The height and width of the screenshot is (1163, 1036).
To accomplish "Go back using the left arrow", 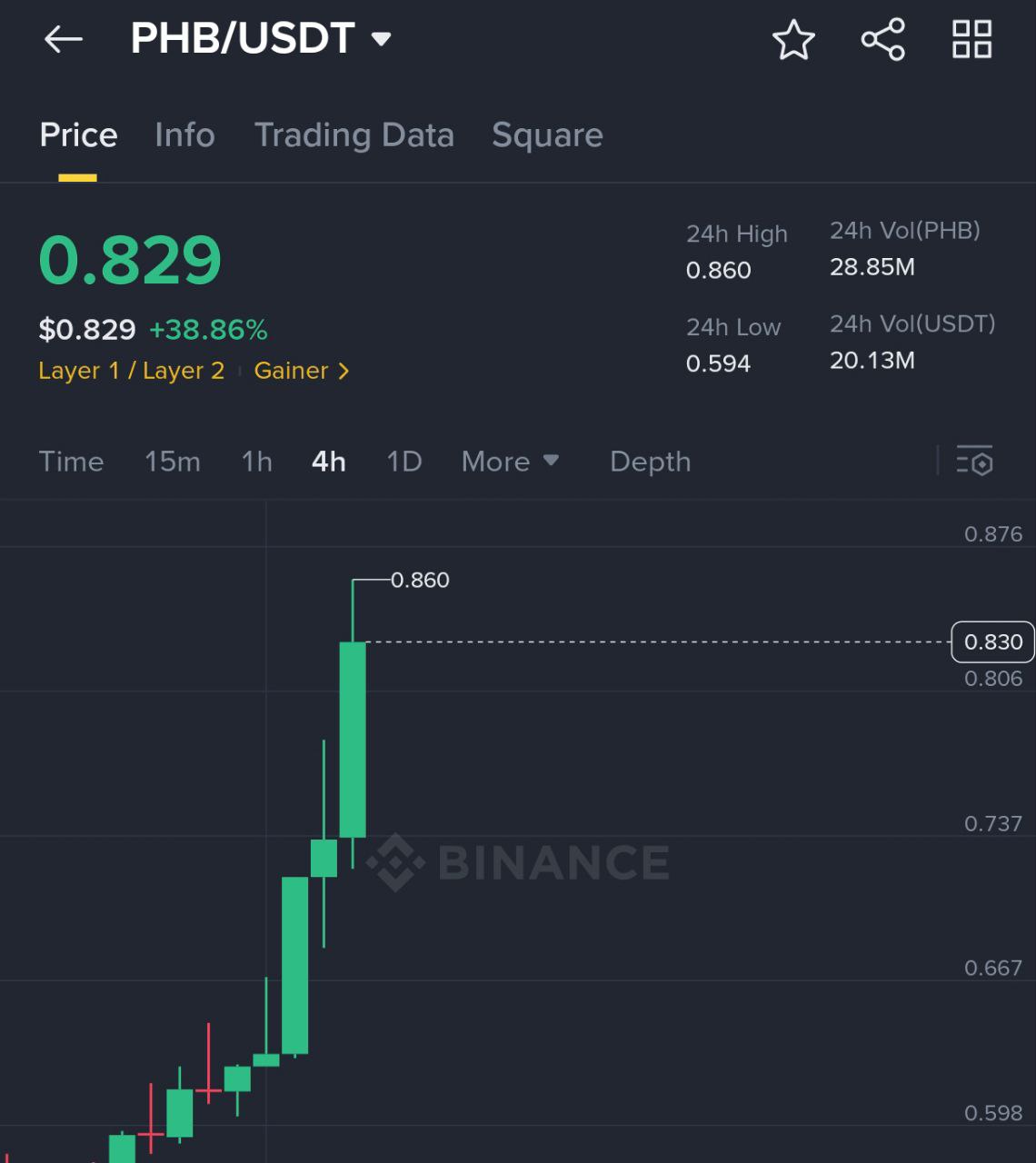I will click(x=63, y=39).
